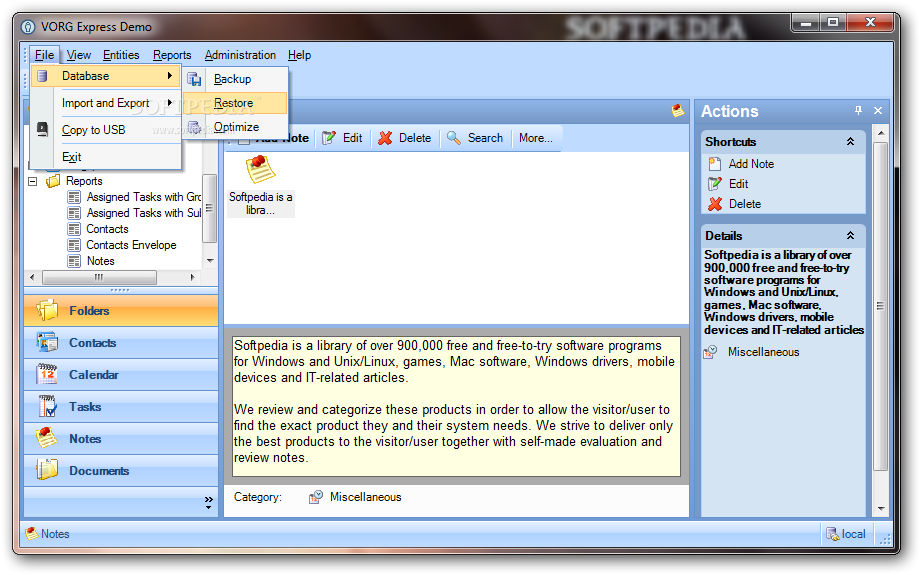Click the Tasks checklist navigation icon
921x575 pixels.
point(47,406)
